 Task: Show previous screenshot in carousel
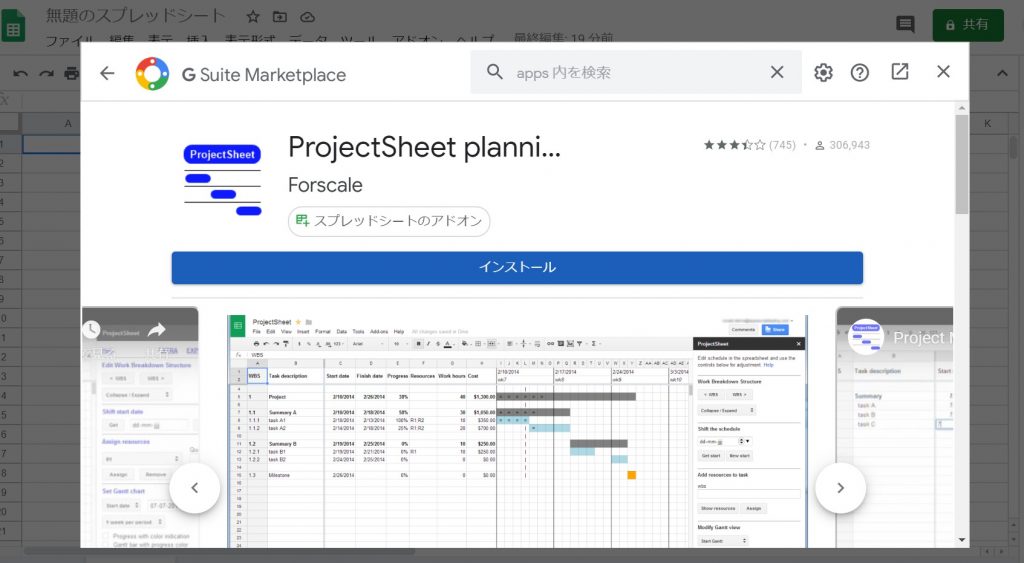tap(195, 488)
